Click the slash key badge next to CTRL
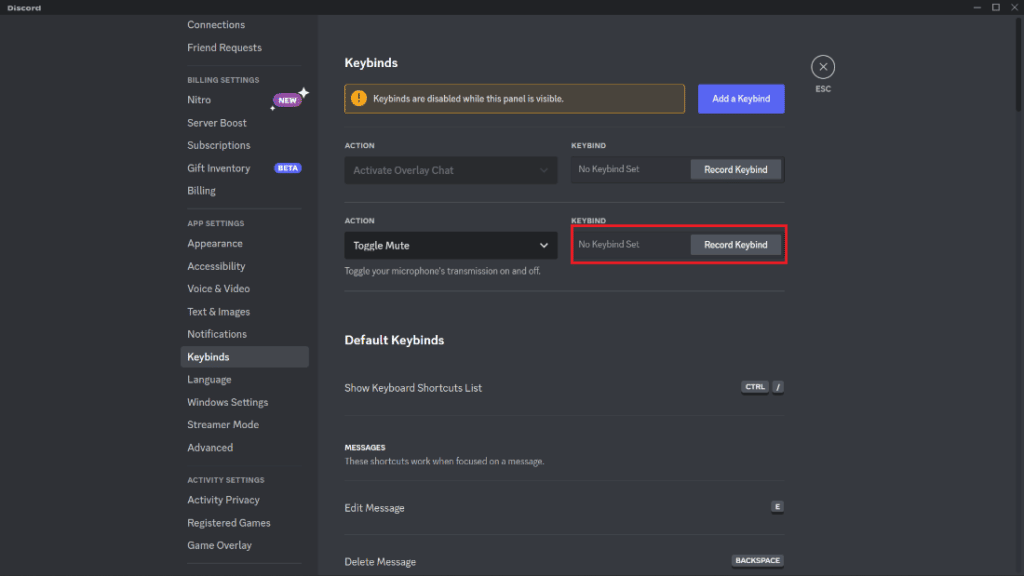Image resolution: width=1024 pixels, height=576 pixels. click(778, 387)
